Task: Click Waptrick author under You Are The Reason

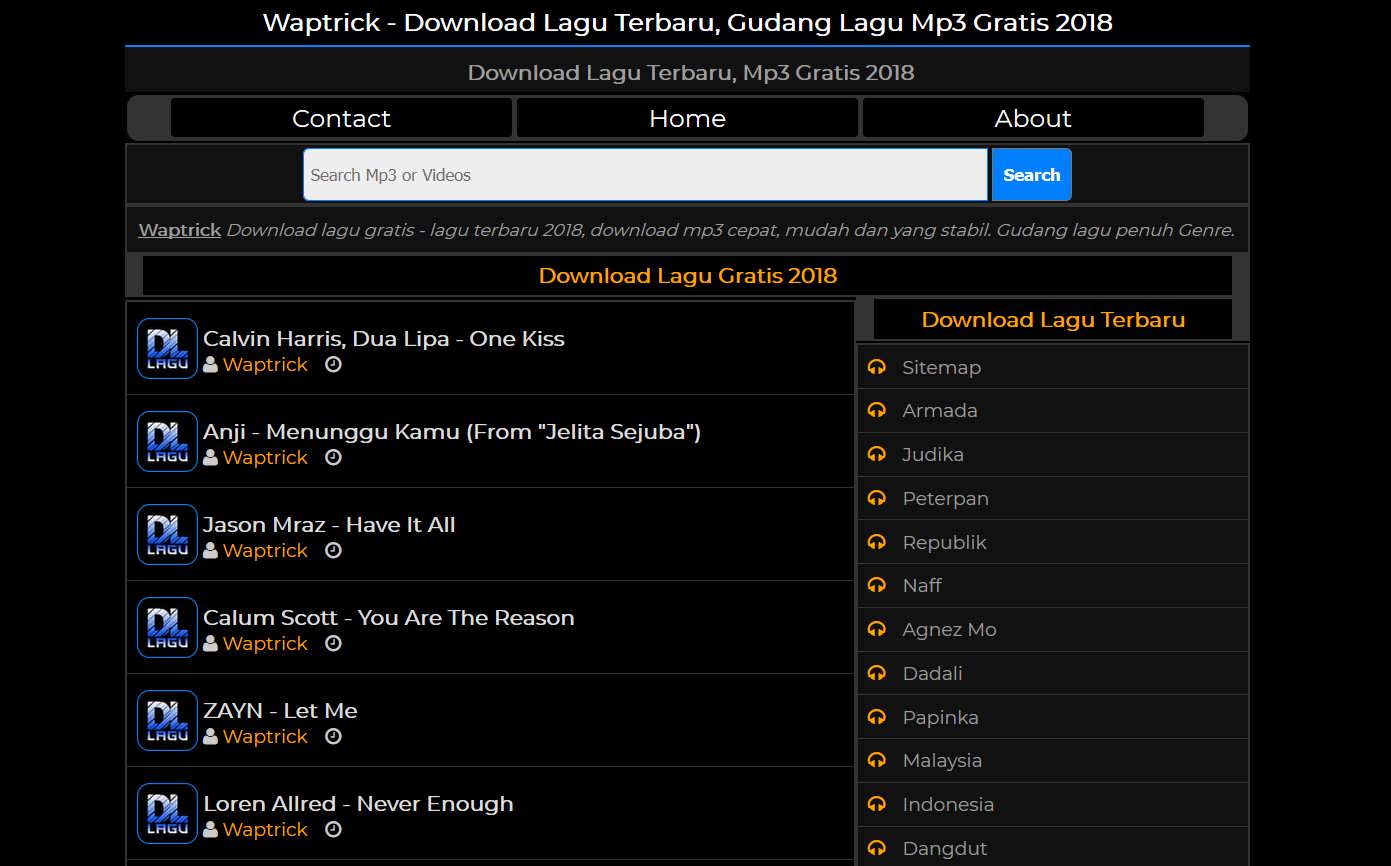Action: [x=265, y=644]
